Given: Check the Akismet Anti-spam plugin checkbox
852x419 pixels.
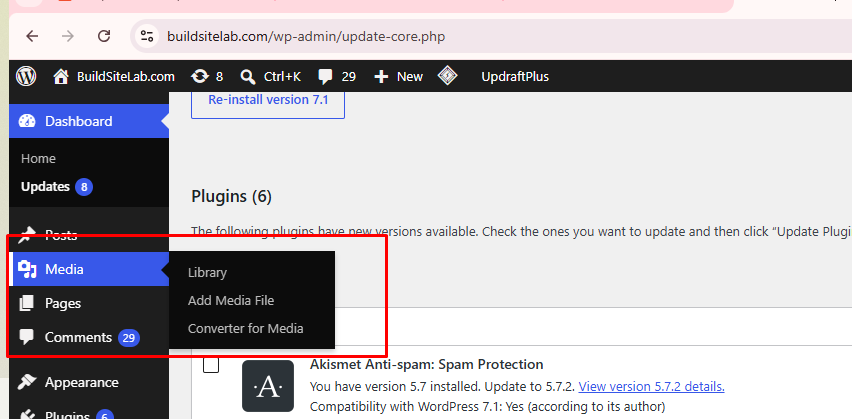Looking at the screenshot, I should pyautogui.click(x=211, y=365).
